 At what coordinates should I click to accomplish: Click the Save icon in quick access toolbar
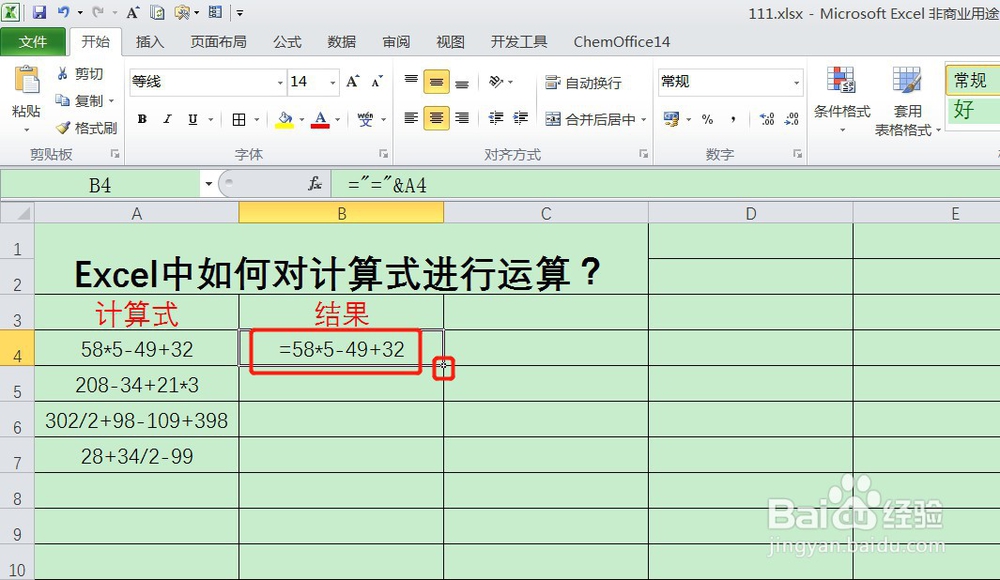(x=40, y=12)
